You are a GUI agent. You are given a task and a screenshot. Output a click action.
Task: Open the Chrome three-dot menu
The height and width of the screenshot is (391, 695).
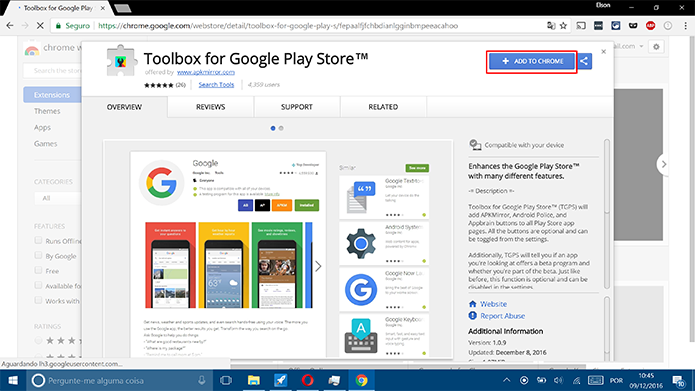685,26
